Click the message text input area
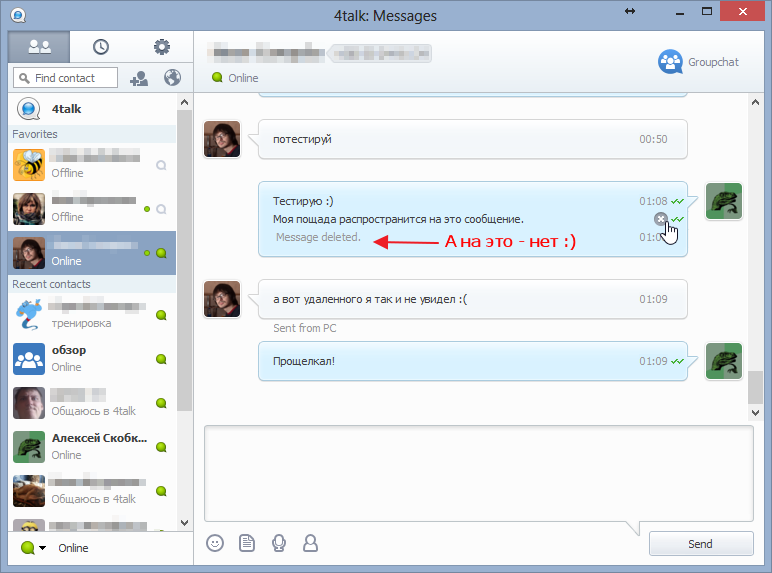This screenshot has width=772, height=573. click(x=478, y=472)
